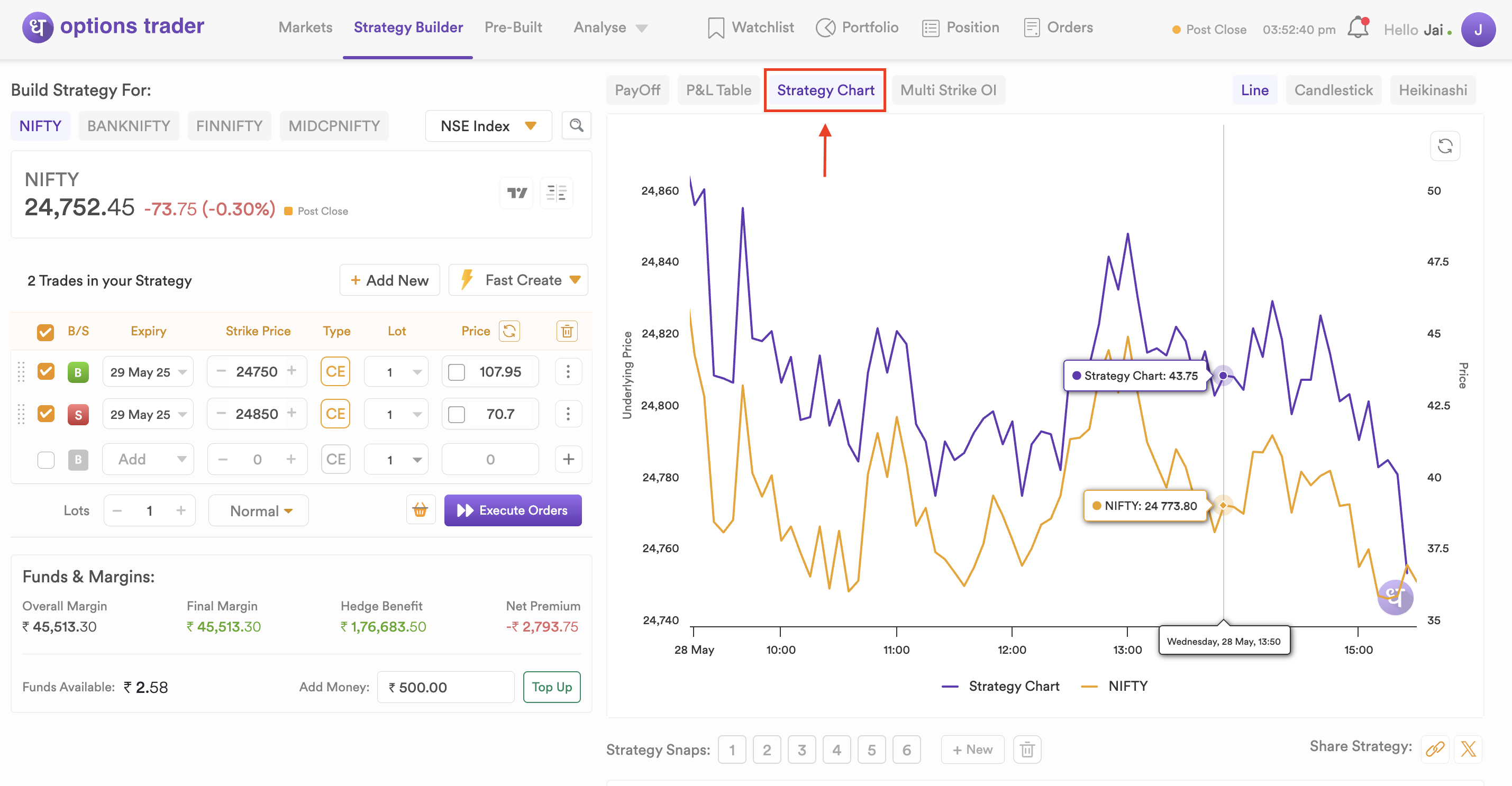Click price field of empty row
Image resolution: width=1512 pixels, height=786 pixels.
pyautogui.click(x=490, y=459)
